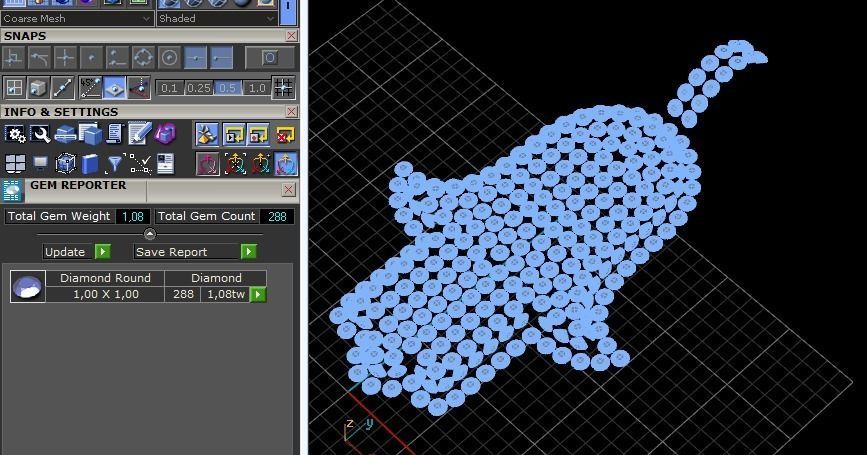Collapse the gem totals with up-arrow
Image resolution: width=867 pixels, height=455 pixels.
click(149, 234)
